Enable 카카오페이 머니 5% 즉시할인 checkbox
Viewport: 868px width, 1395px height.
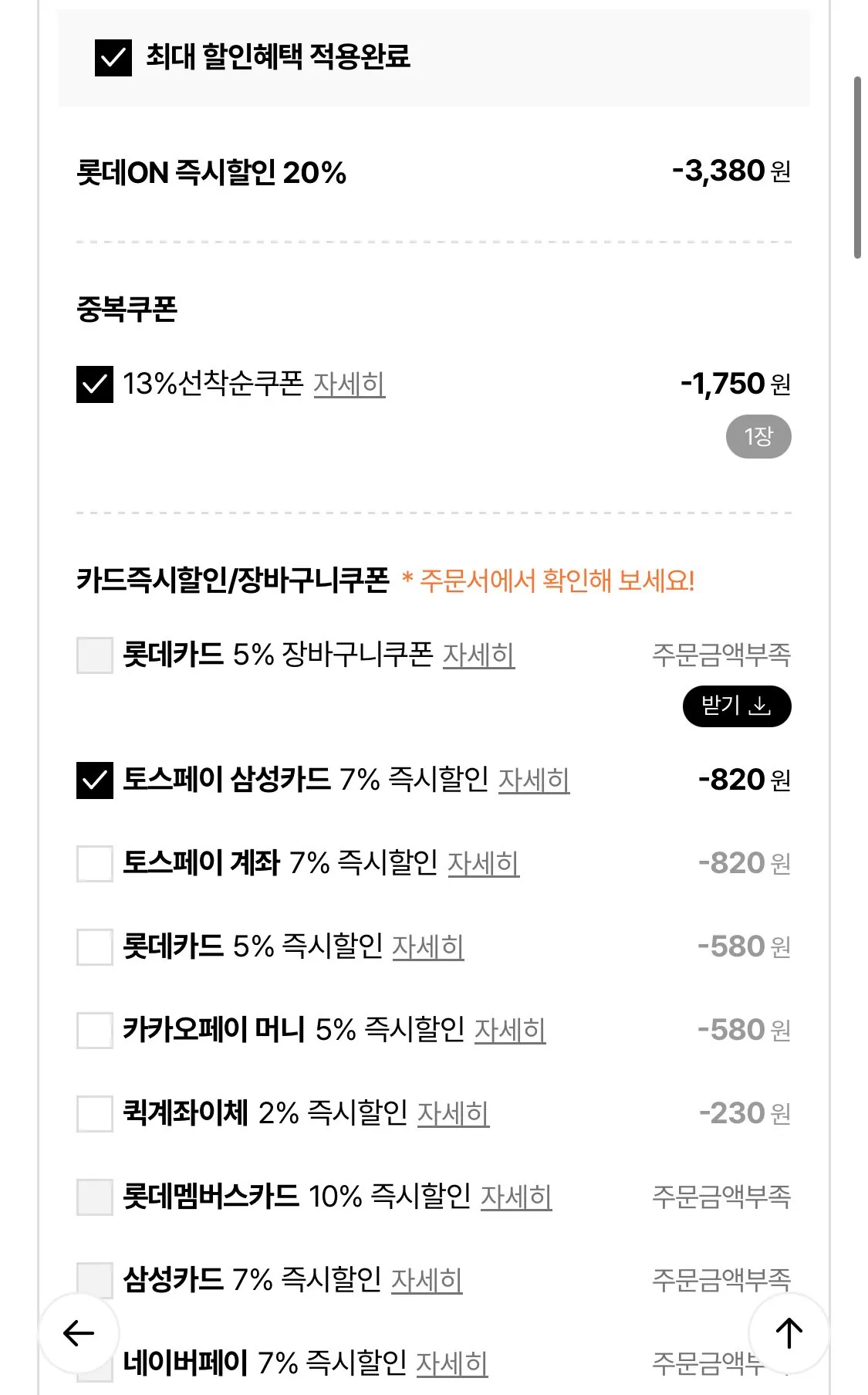click(x=95, y=1030)
